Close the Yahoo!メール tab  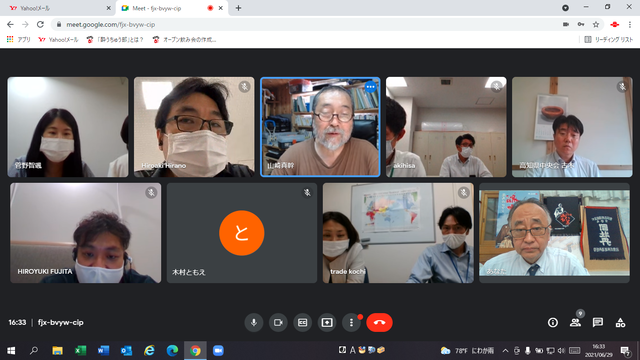click(109, 8)
